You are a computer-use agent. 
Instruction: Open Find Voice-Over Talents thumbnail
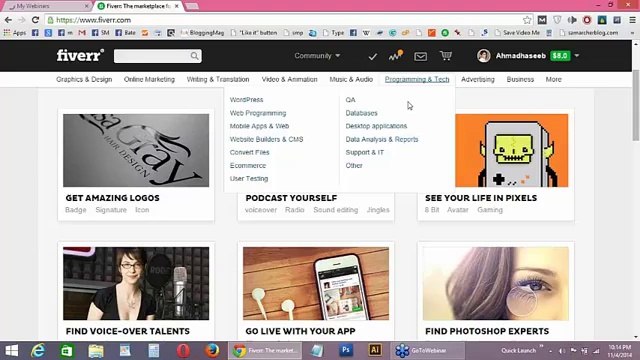tap(136, 283)
